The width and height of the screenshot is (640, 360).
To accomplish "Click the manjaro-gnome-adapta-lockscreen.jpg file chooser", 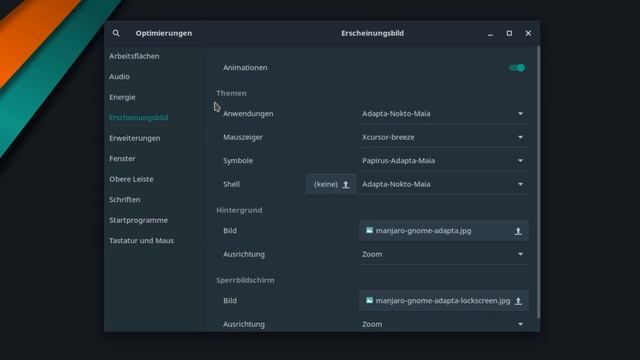I will click(444, 301).
